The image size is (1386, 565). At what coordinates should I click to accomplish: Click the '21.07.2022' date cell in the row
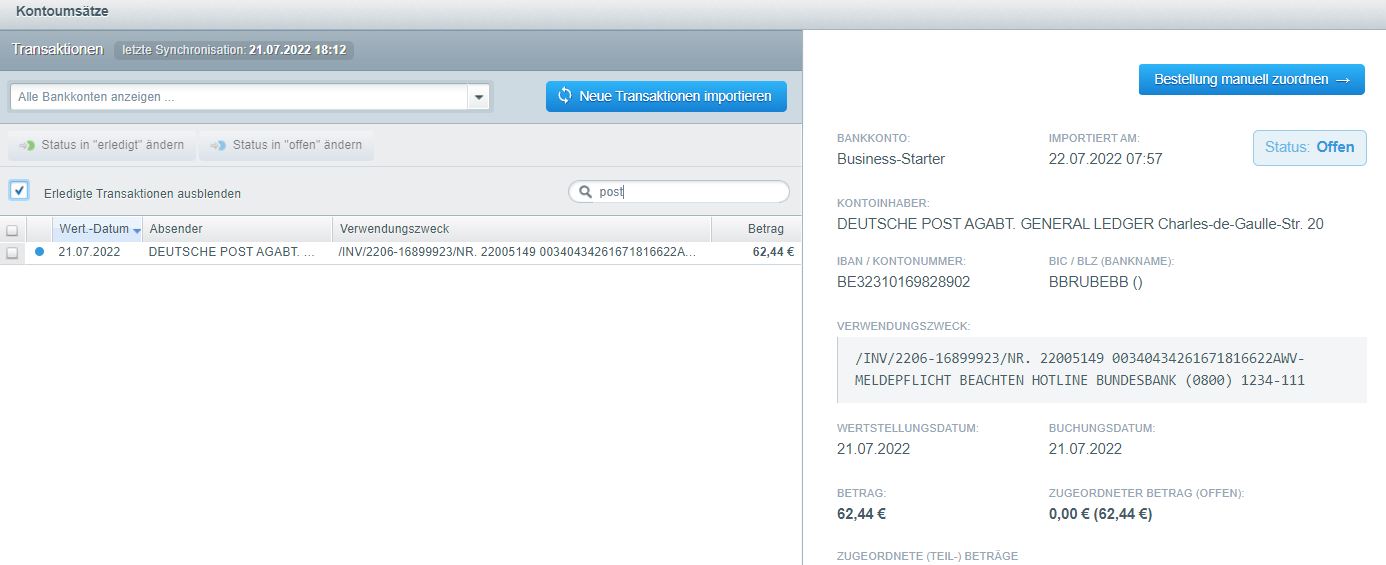(89, 252)
